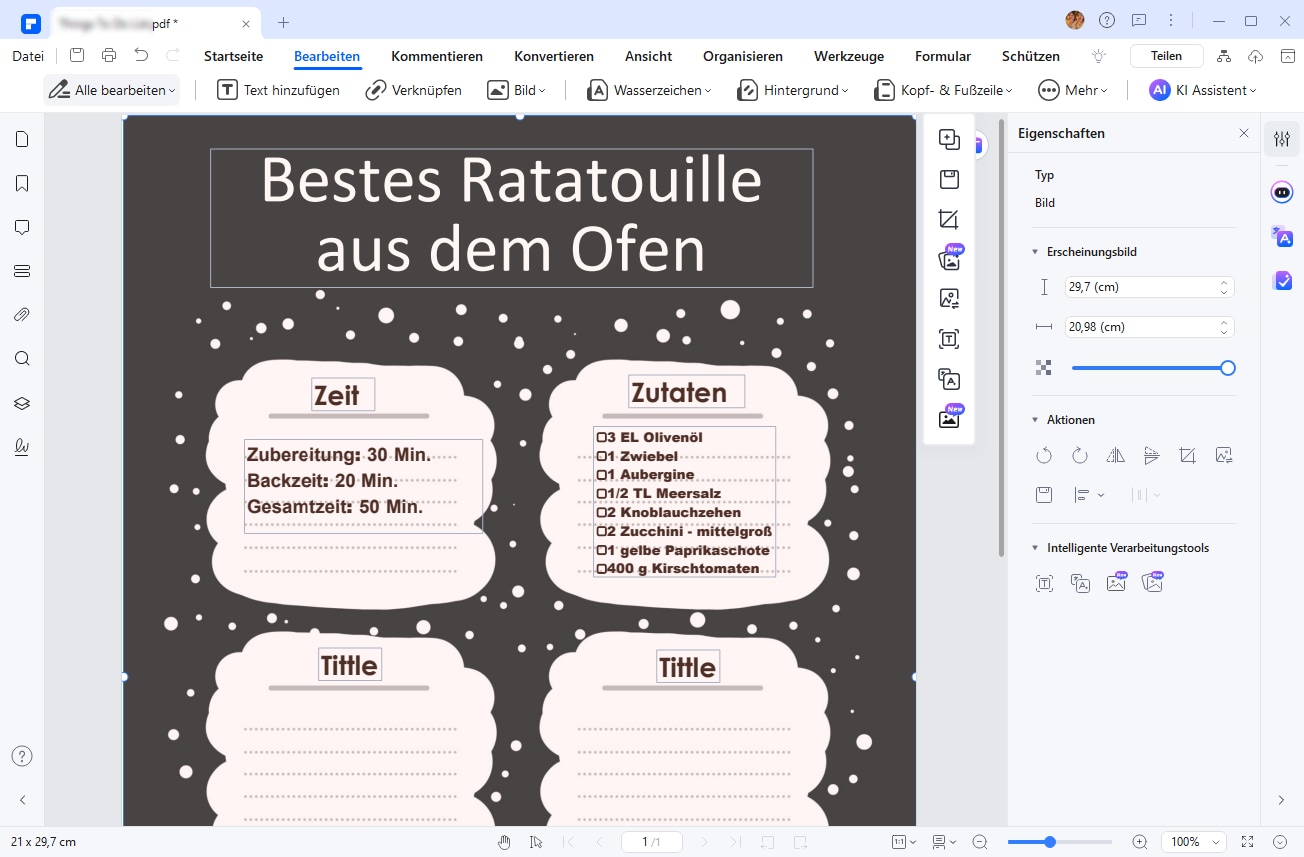Rotate image counterclockwise in Aktionen

pyautogui.click(x=1044, y=456)
